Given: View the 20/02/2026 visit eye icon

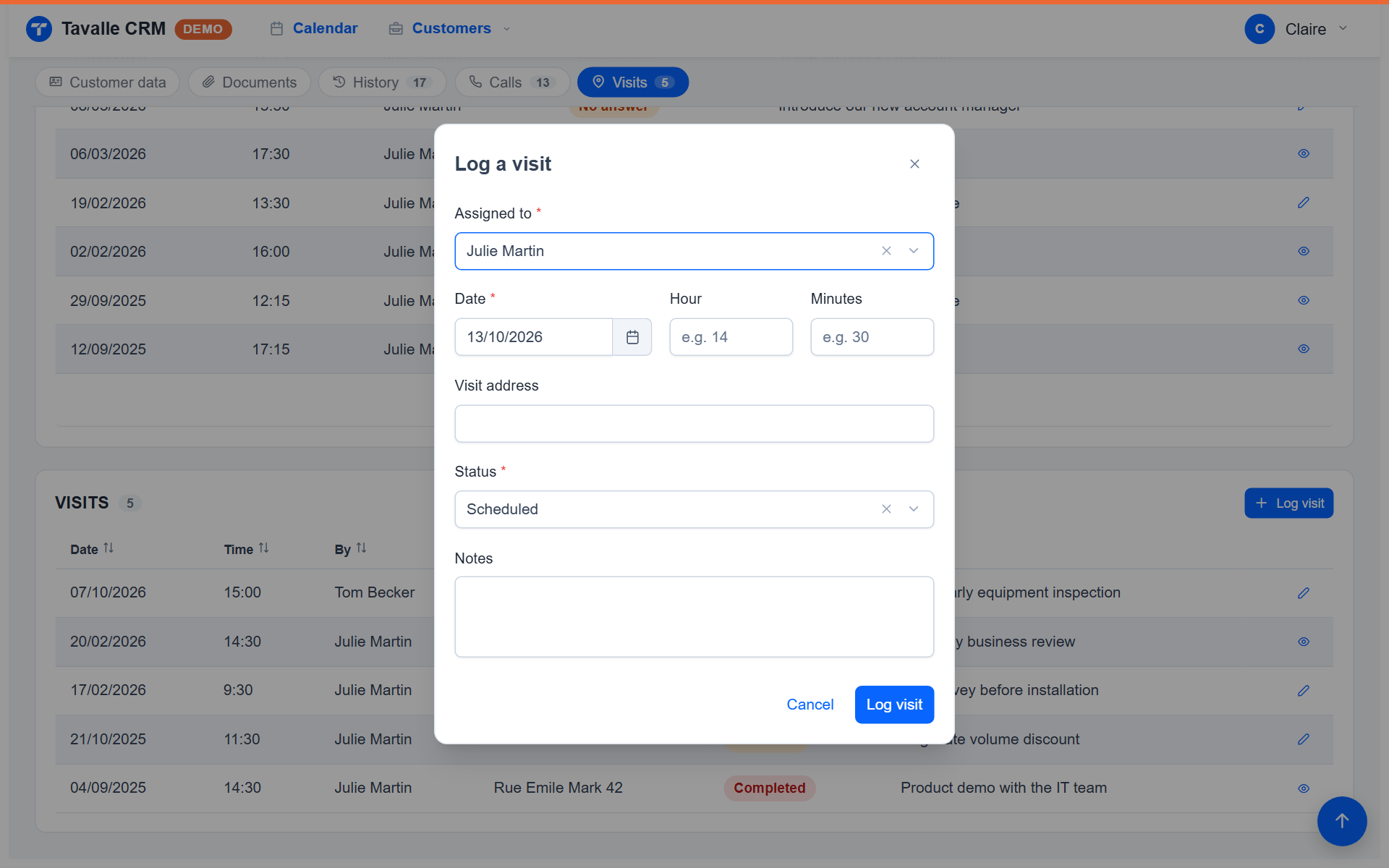Looking at the screenshot, I should click(1304, 642).
